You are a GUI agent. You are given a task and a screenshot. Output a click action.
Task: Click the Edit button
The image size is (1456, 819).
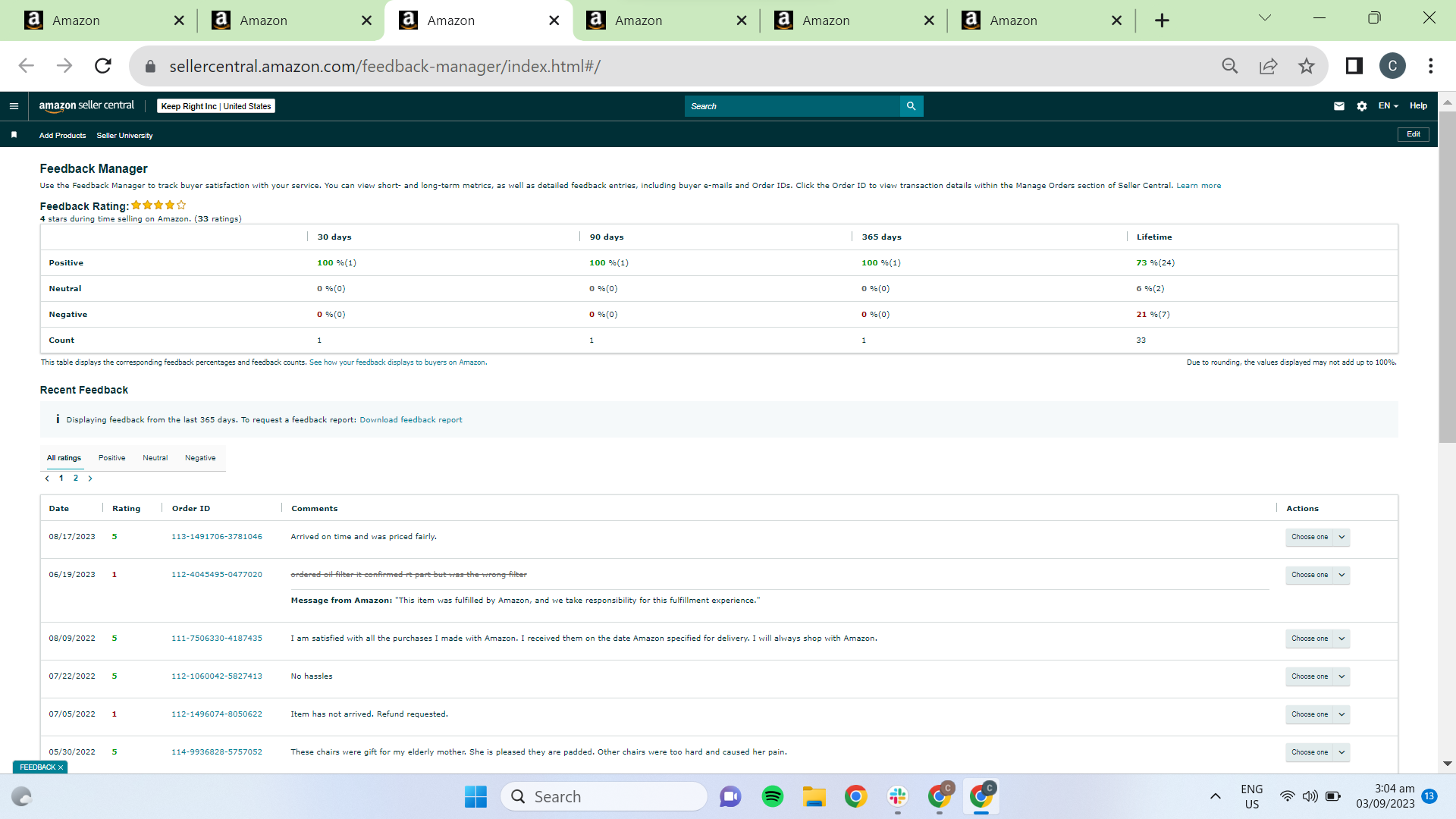1414,134
